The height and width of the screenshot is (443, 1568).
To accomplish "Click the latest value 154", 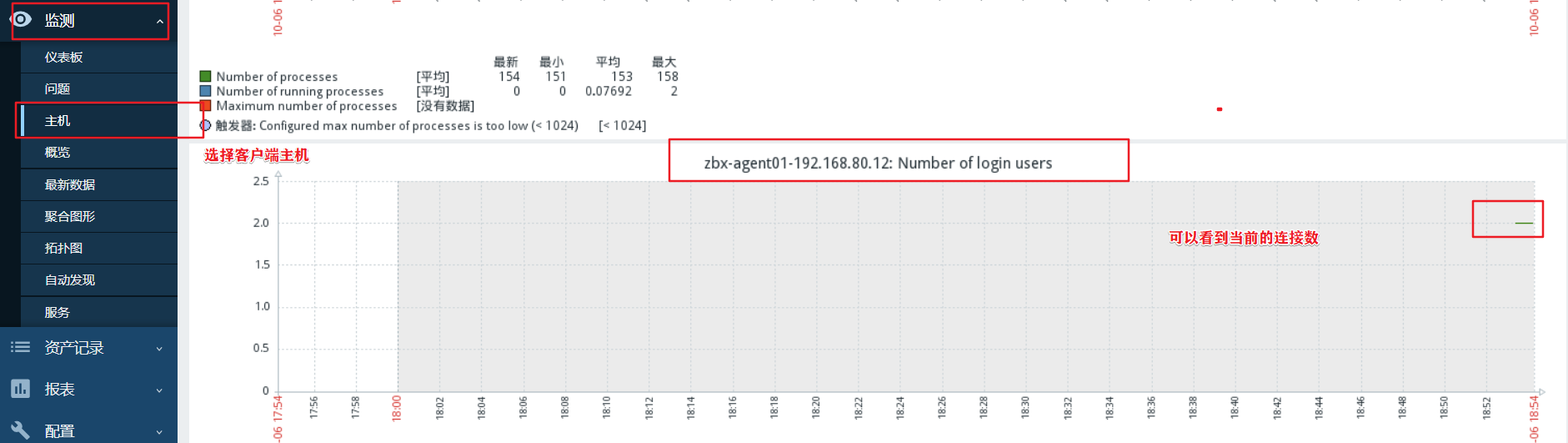I will pyautogui.click(x=509, y=77).
